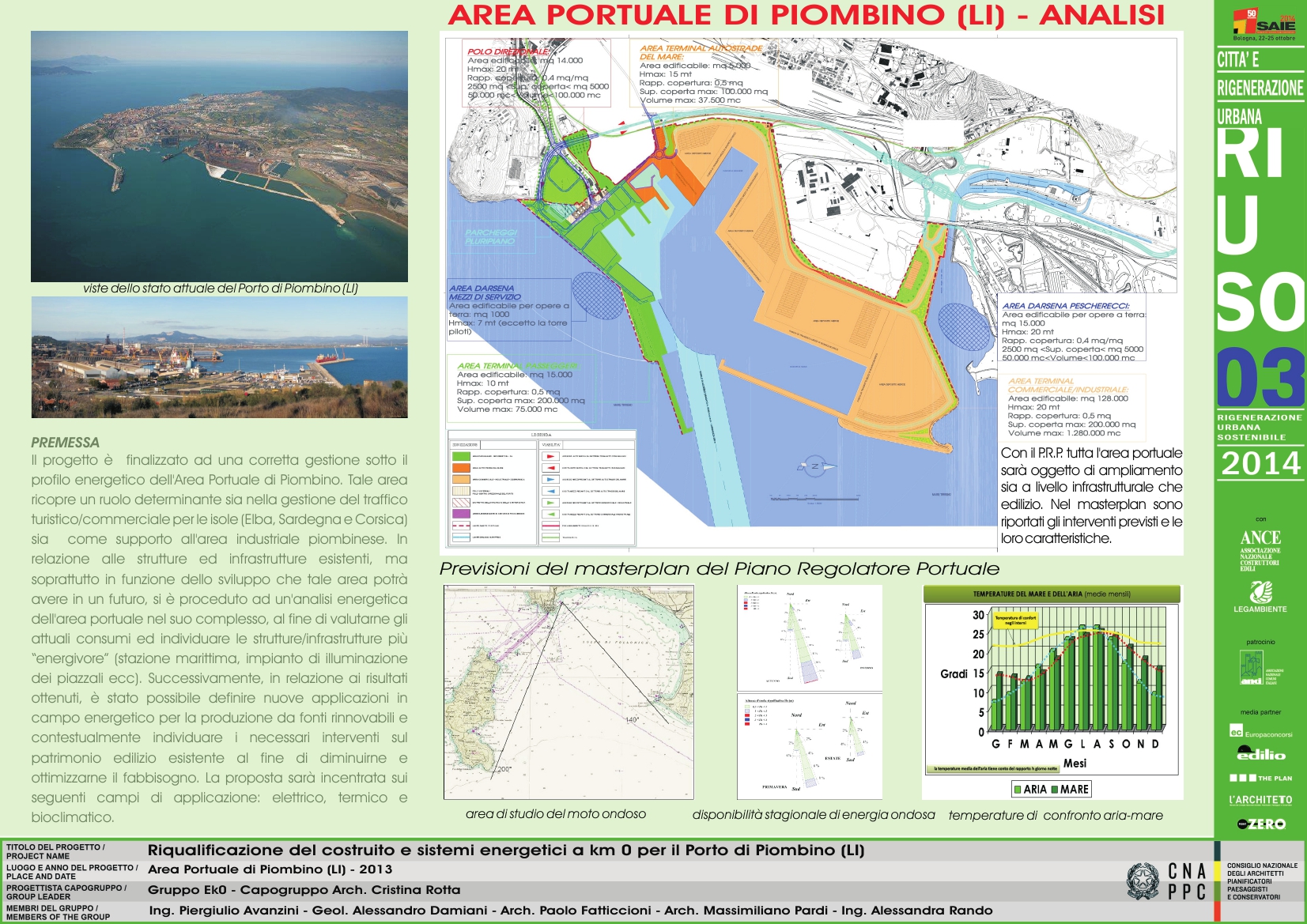Click the SAIE logo in the top-right corner
1307x924 pixels.
[1264, 23]
